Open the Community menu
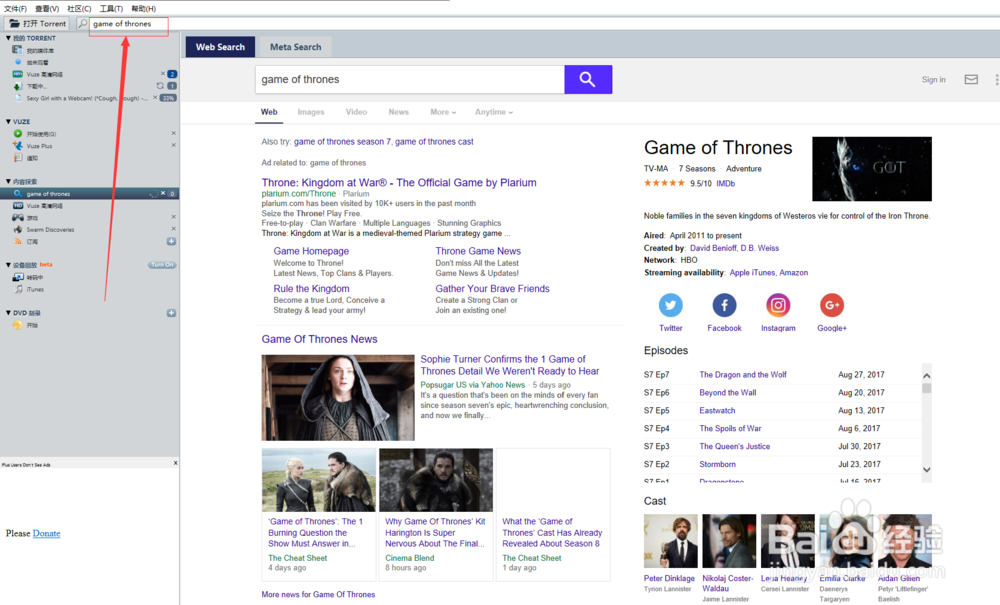The height and width of the screenshot is (605, 1000). coord(79,8)
